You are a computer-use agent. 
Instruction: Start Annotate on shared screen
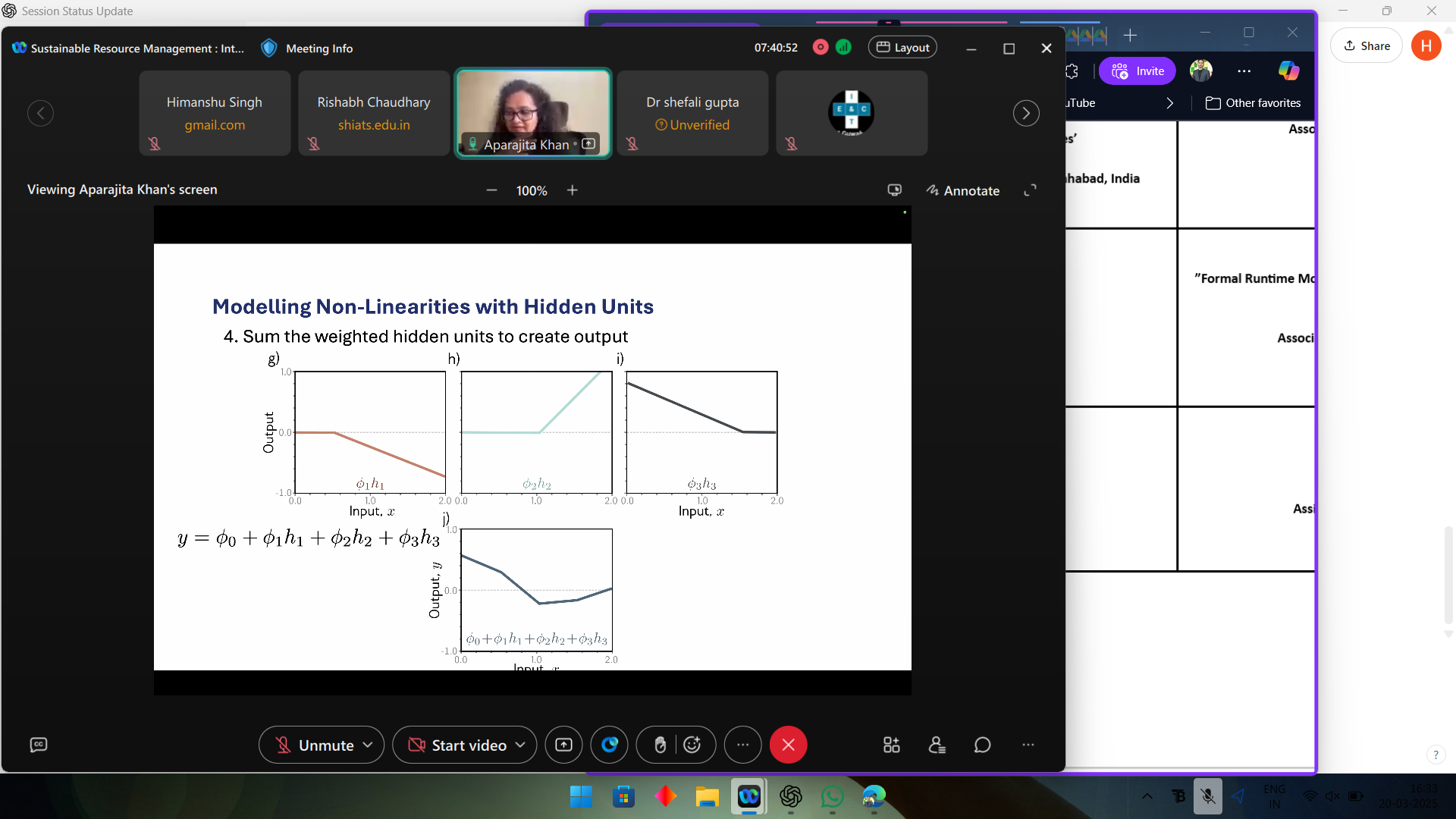point(963,190)
